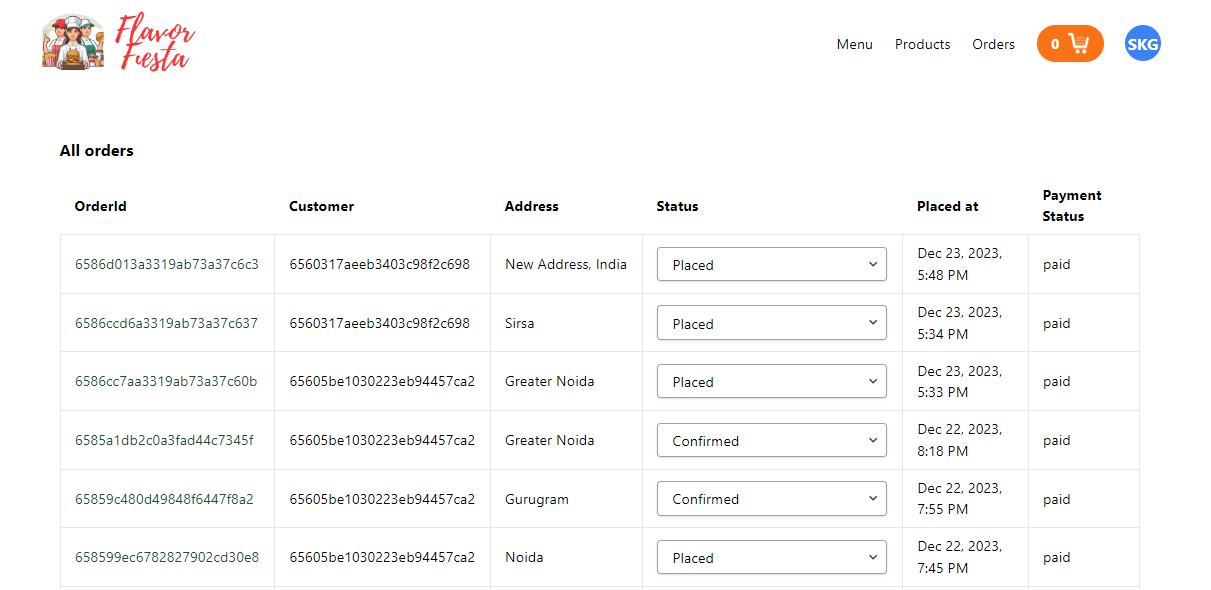The width and height of the screenshot is (1211, 590).
Task: Open status dropdown for order 6586d013a3319ab73a37c6c3
Action: 771,265
